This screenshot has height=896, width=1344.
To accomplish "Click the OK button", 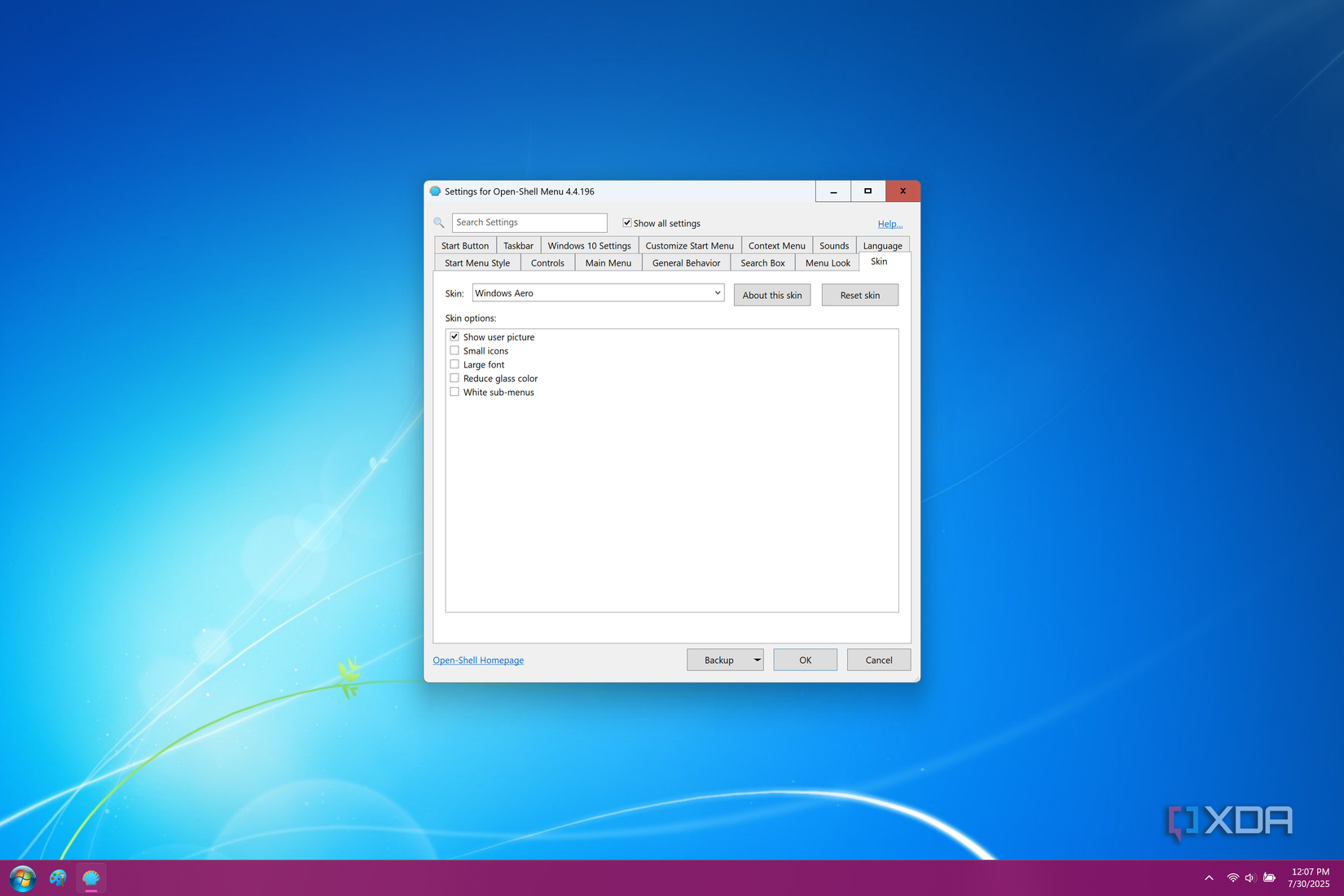I will pyautogui.click(x=805, y=660).
